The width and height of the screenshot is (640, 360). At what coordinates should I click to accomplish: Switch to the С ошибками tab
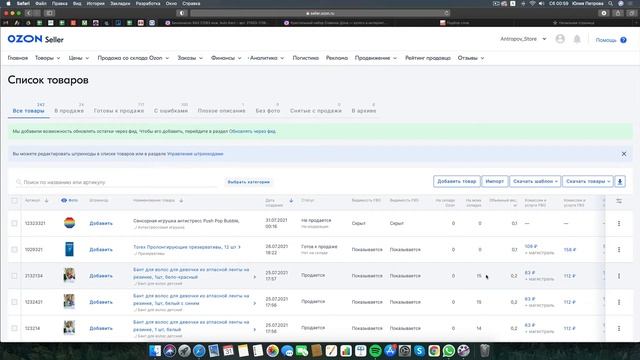click(x=171, y=111)
